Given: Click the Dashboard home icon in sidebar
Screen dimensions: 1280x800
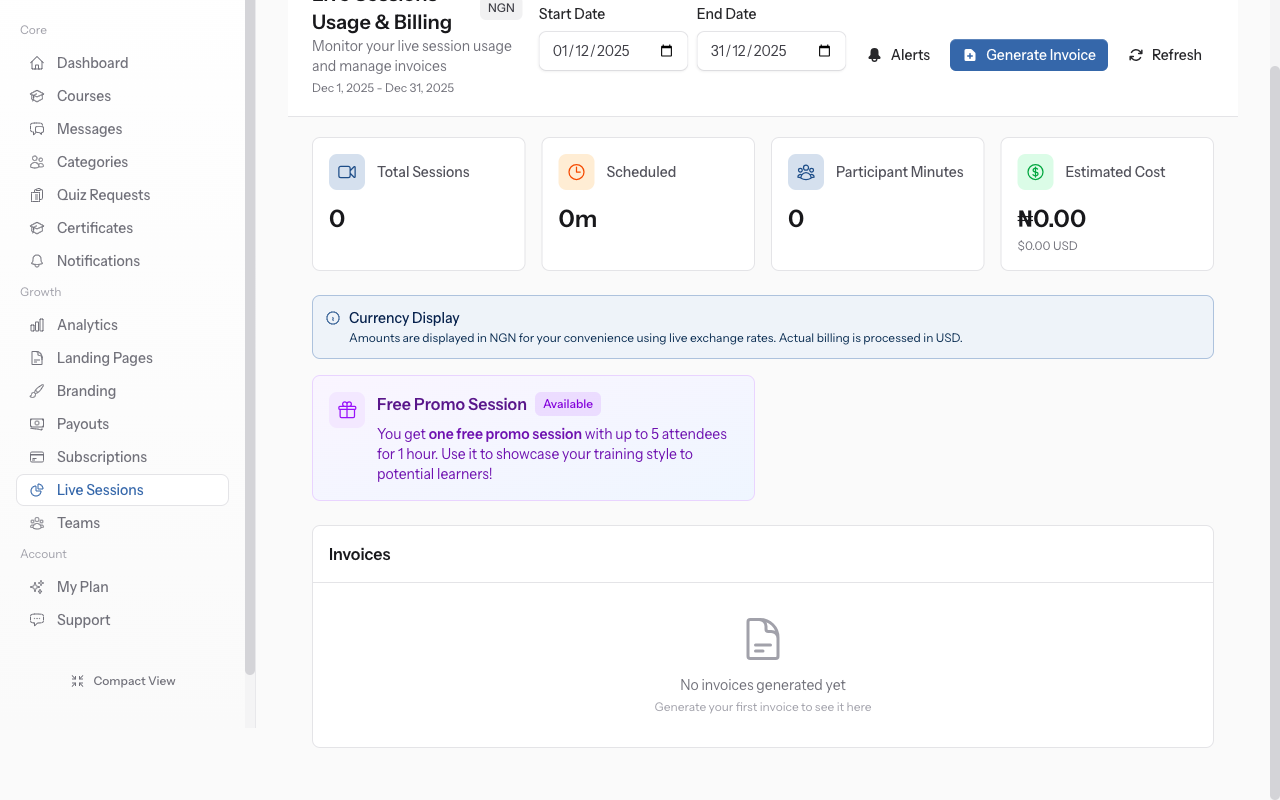Looking at the screenshot, I should click(37, 63).
